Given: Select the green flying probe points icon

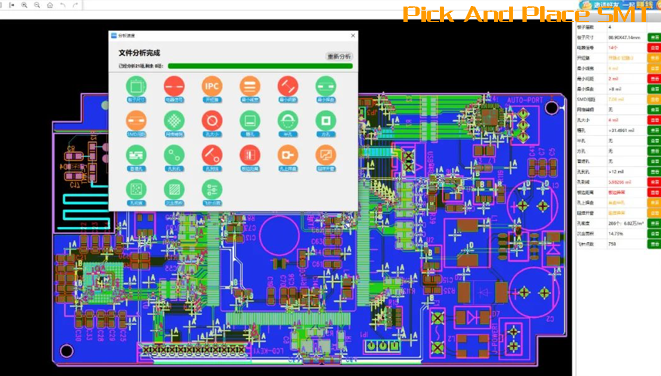Looking at the screenshot, I should tap(212, 190).
